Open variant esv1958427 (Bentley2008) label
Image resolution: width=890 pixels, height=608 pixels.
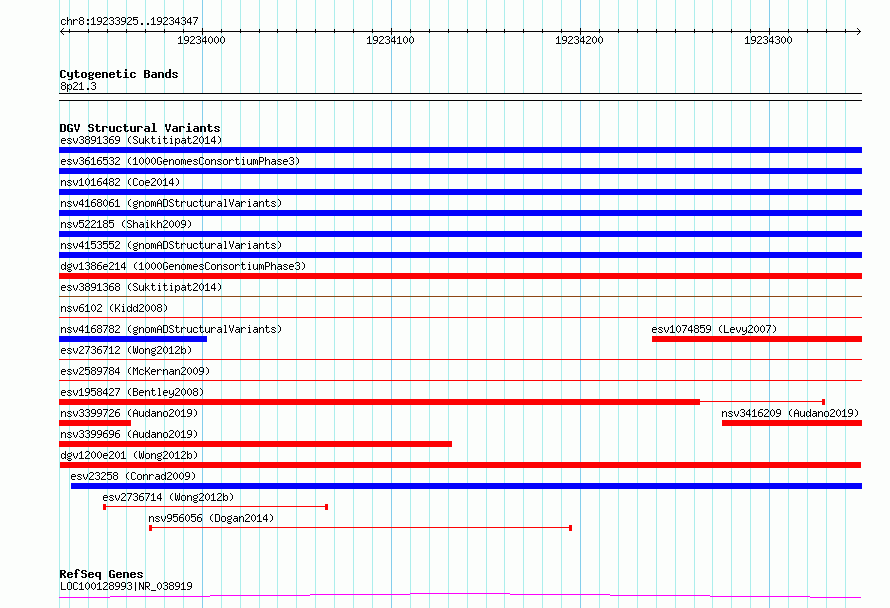[132, 392]
